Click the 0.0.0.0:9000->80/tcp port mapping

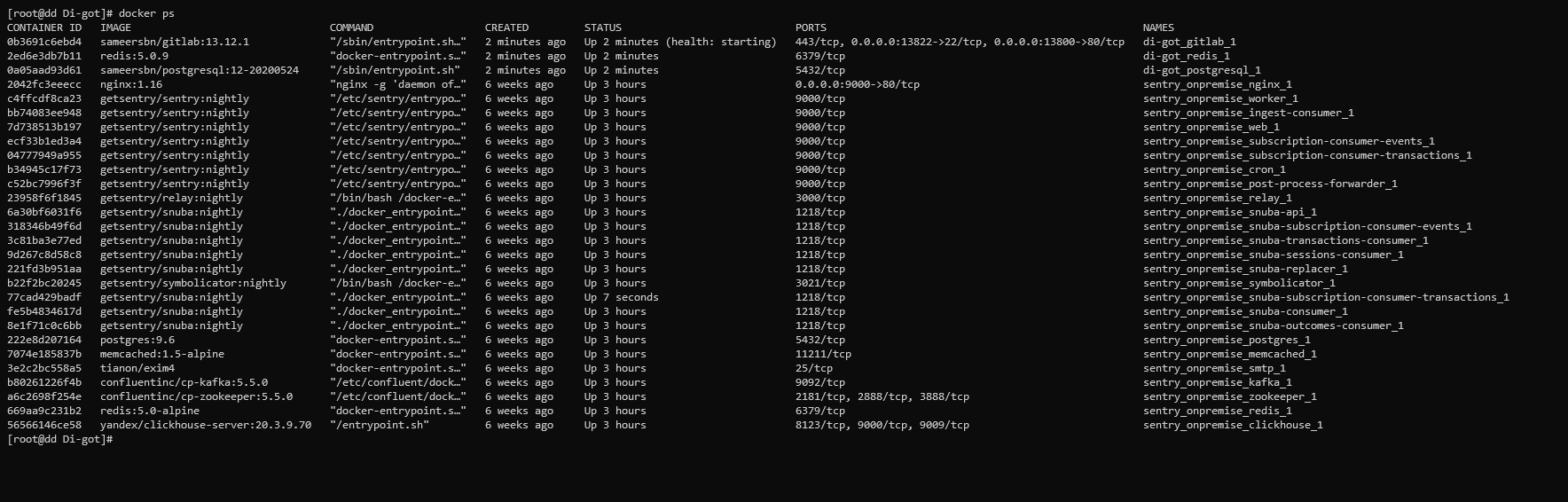pos(858,84)
